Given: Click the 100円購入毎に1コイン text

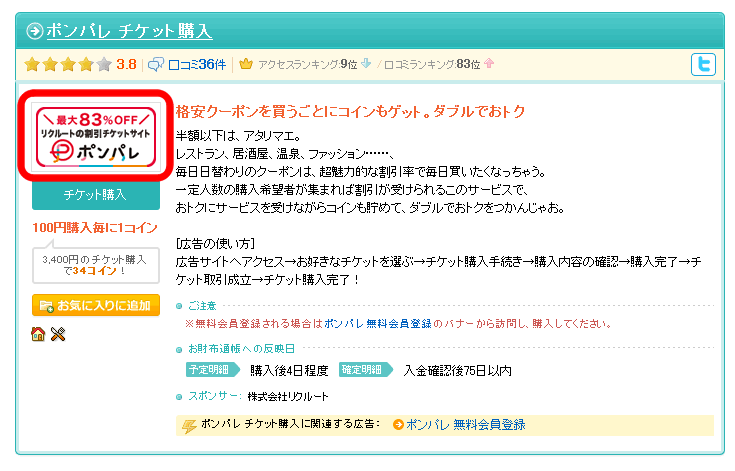Looking at the screenshot, I should 95,227.
